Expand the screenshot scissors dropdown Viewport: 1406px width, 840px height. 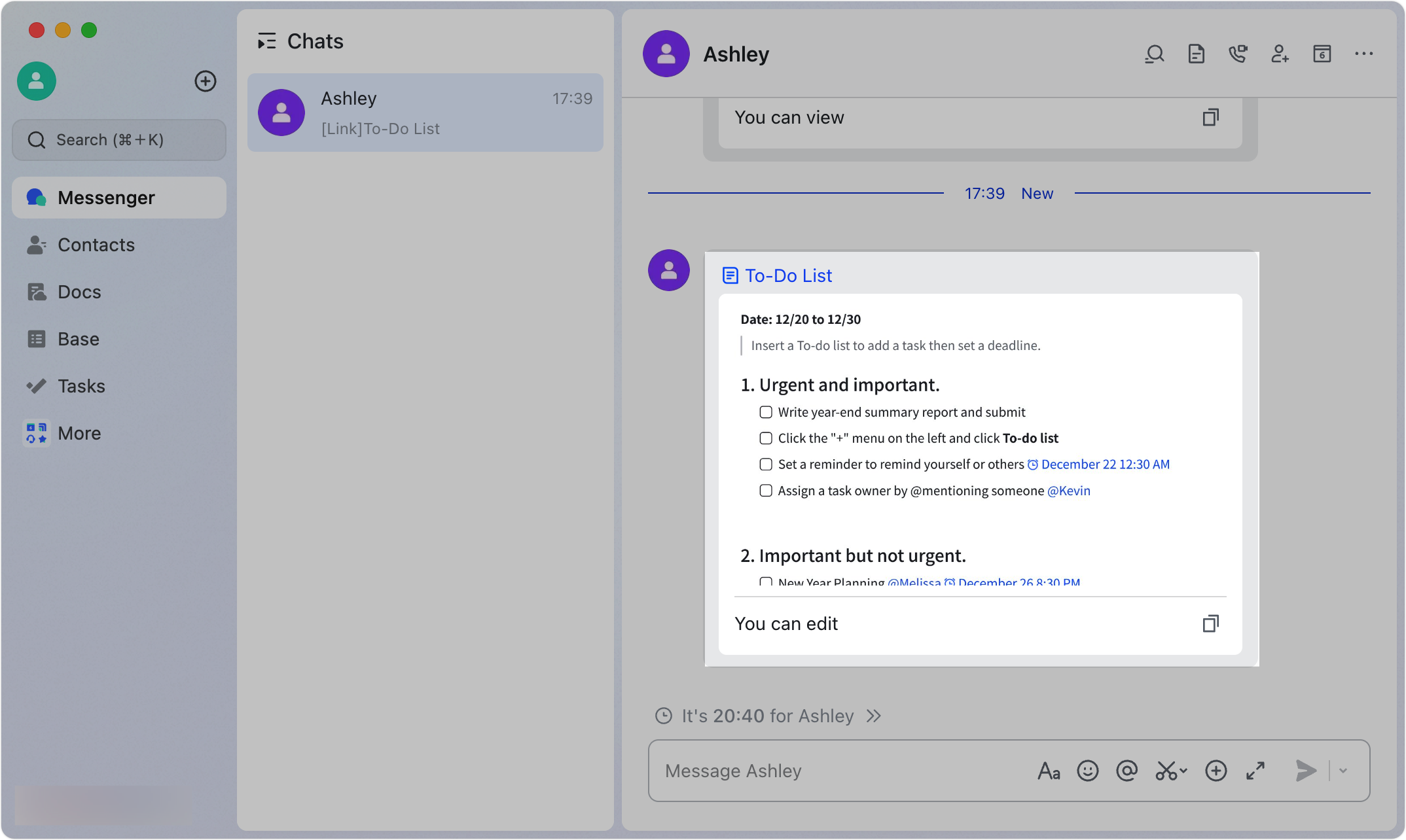tap(1183, 771)
